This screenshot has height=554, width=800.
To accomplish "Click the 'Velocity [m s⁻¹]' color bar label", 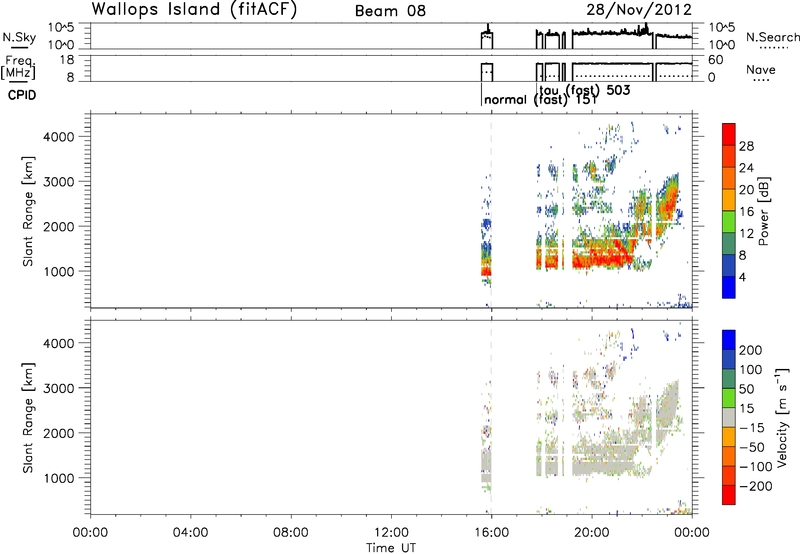I will [781, 417].
